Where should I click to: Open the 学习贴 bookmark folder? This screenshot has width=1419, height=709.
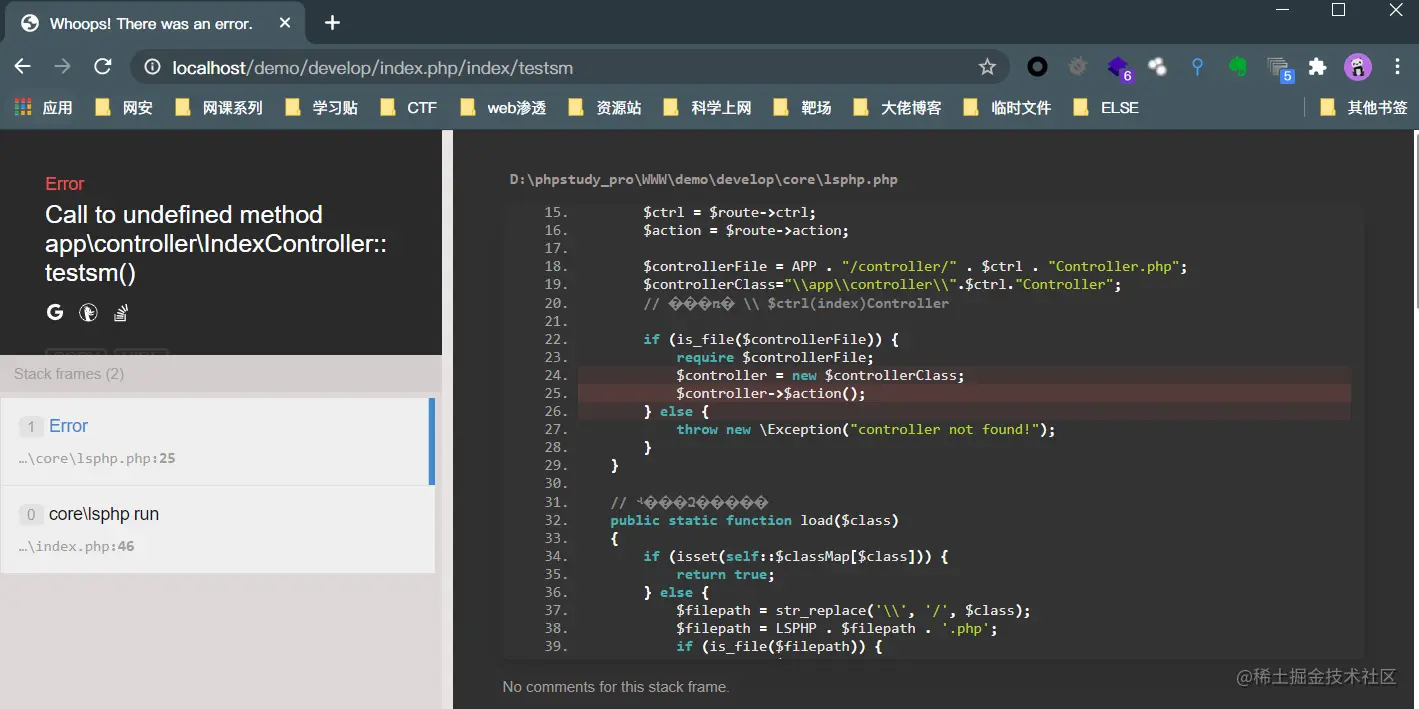(x=320, y=107)
